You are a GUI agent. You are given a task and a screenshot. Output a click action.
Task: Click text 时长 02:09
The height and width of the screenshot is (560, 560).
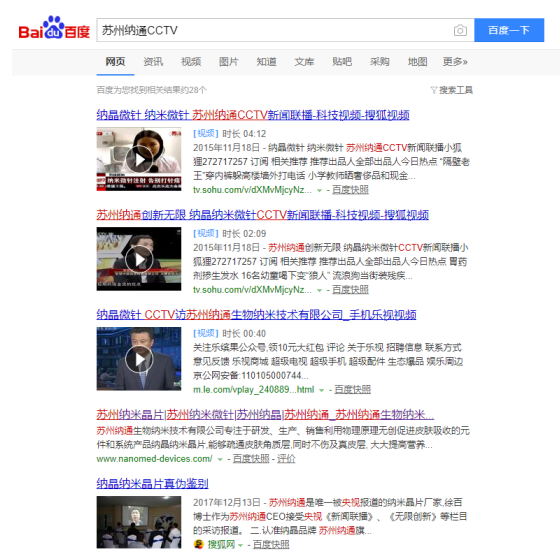click(x=244, y=234)
